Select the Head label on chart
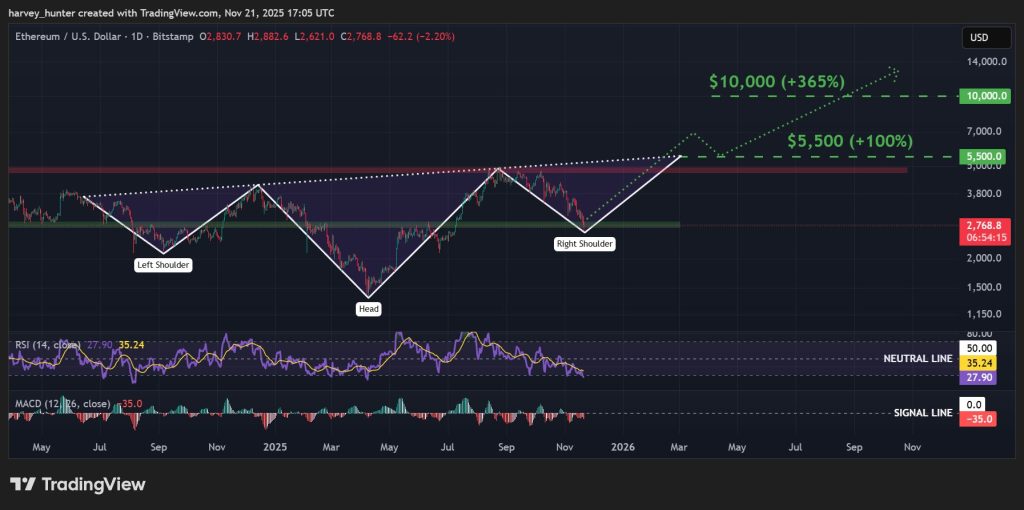The width and height of the screenshot is (1024, 510). (369, 309)
